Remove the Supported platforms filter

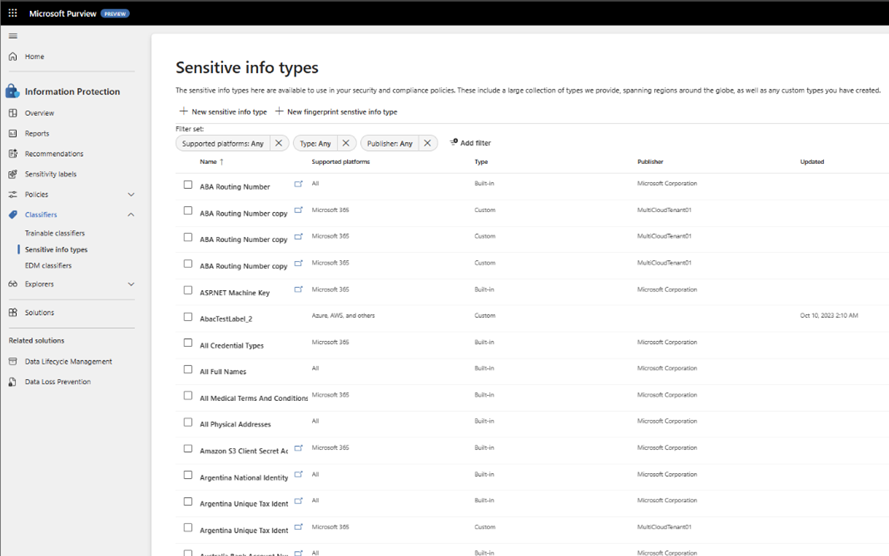(x=278, y=143)
